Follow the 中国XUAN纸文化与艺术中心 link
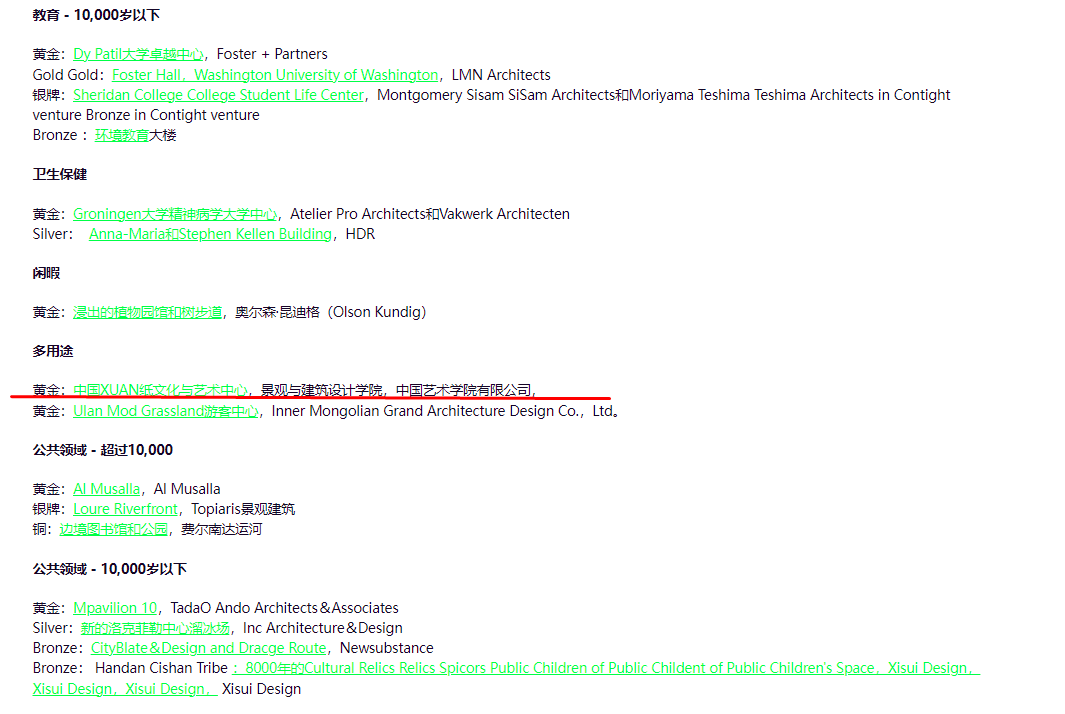This screenshot has width=1065, height=714. pyautogui.click(x=160, y=390)
